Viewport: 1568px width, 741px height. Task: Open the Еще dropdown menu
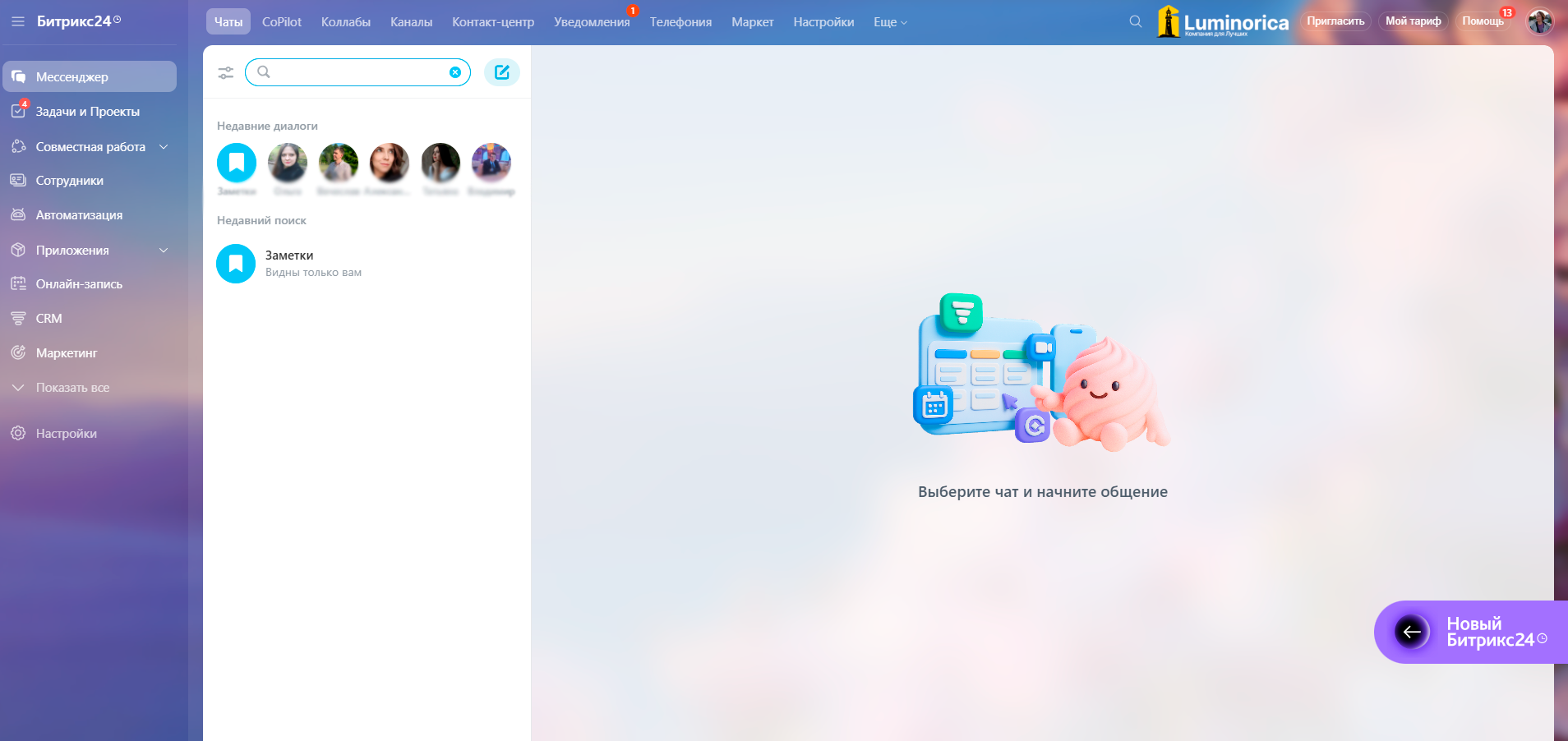point(890,22)
